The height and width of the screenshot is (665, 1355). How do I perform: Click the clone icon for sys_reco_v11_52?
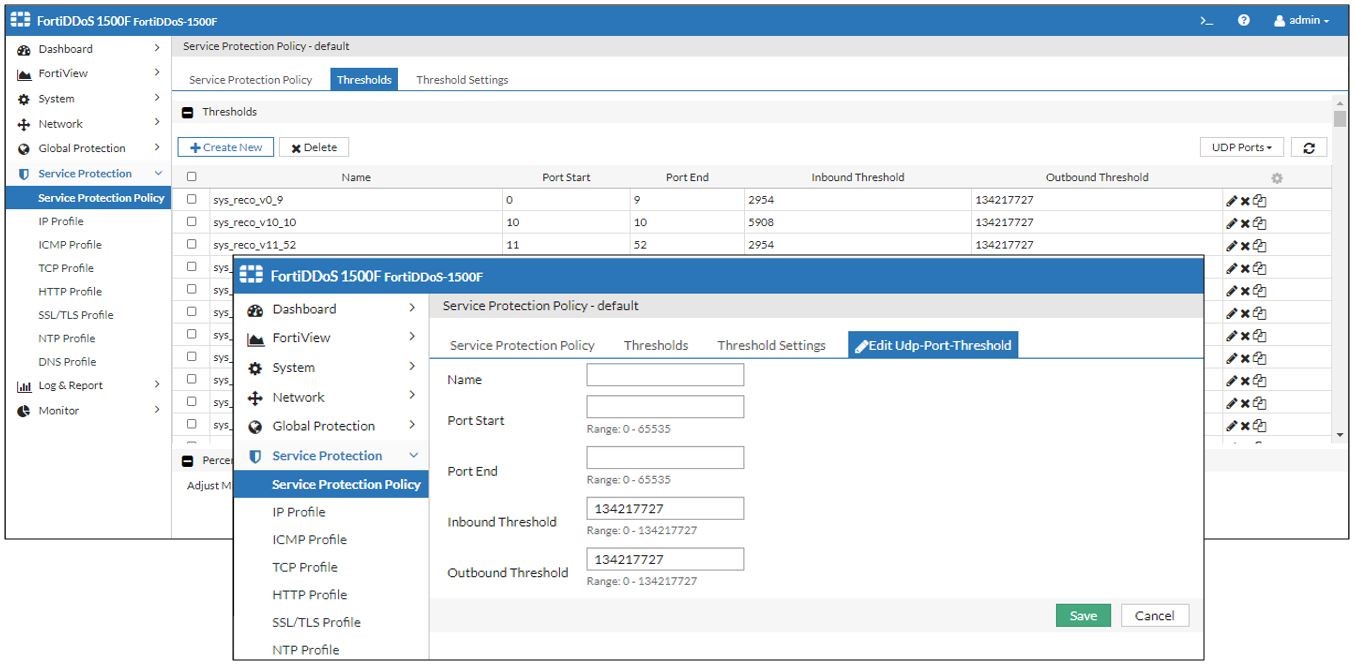1260,245
